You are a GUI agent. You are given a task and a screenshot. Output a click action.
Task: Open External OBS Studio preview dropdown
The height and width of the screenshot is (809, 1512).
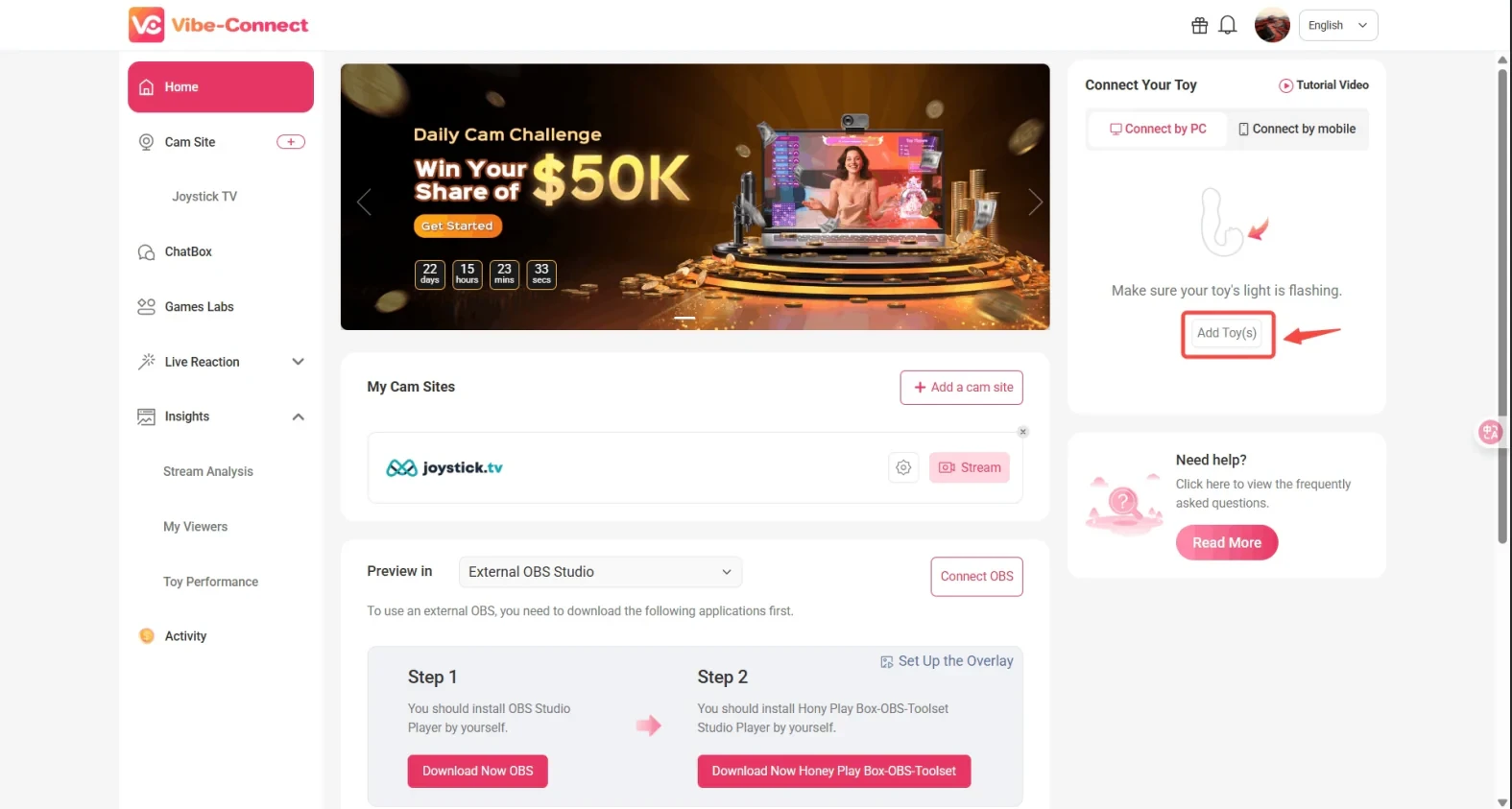coord(600,572)
